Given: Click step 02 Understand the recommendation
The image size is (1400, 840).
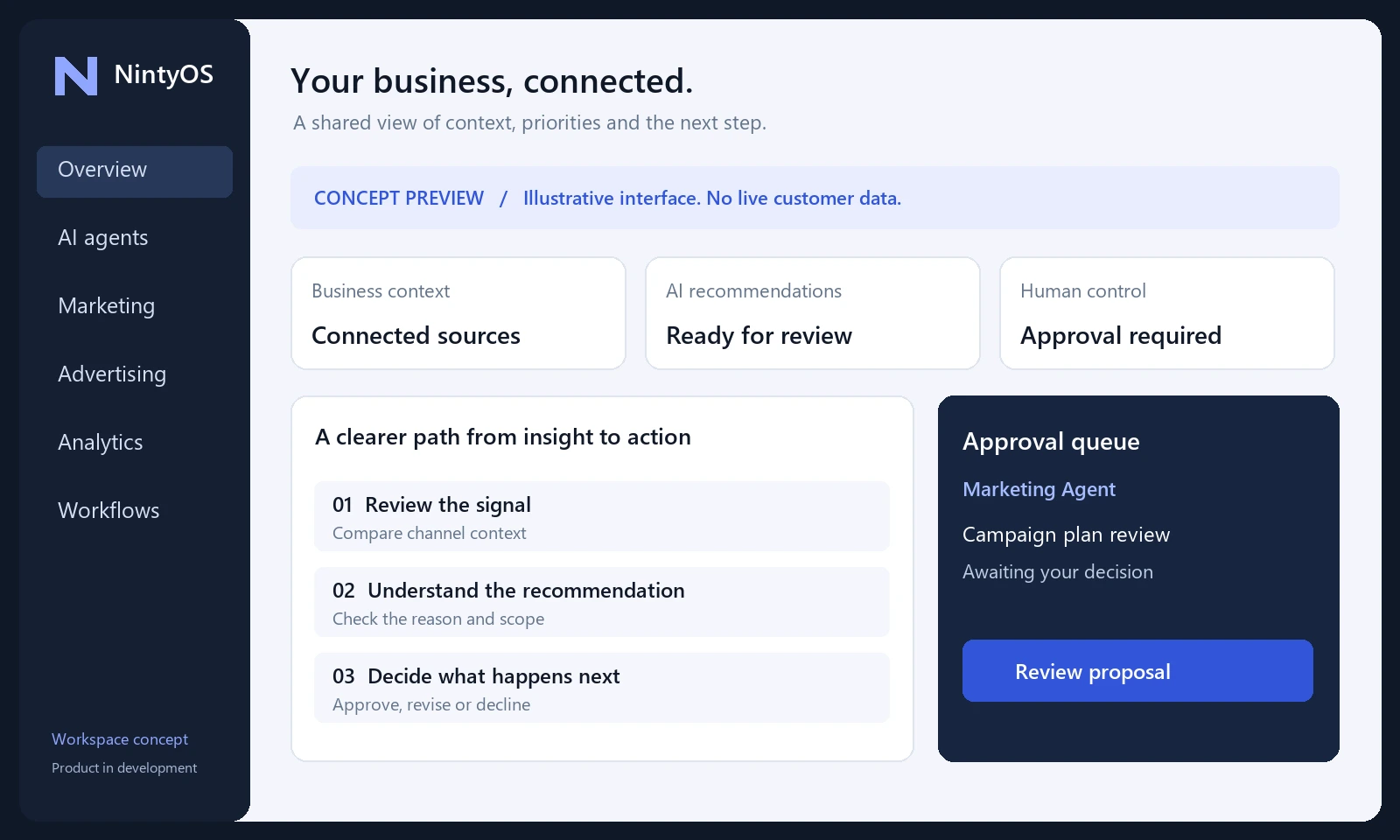Looking at the screenshot, I should click(x=602, y=602).
